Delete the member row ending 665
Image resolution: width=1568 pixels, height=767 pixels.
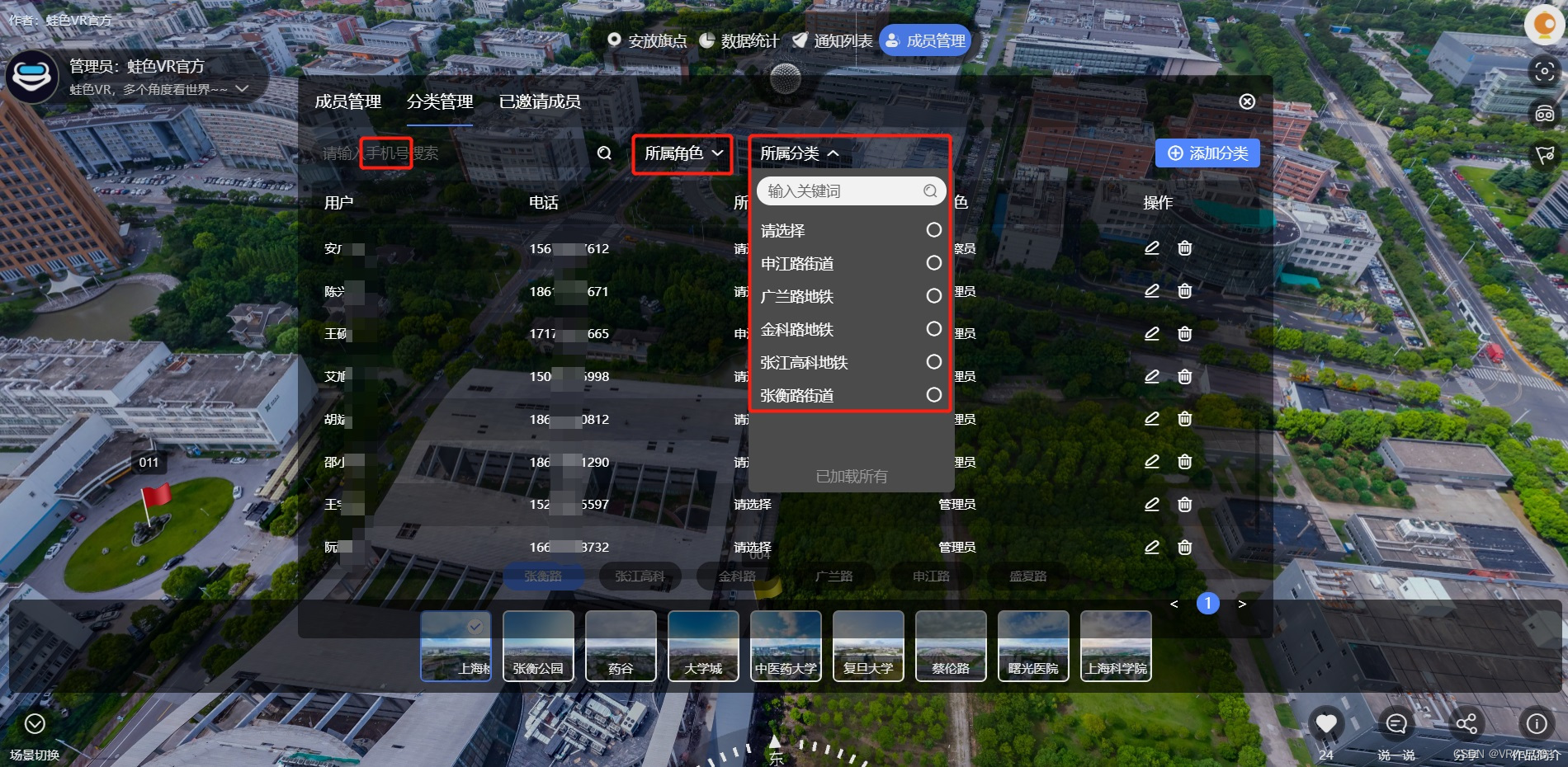click(1184, 334)
